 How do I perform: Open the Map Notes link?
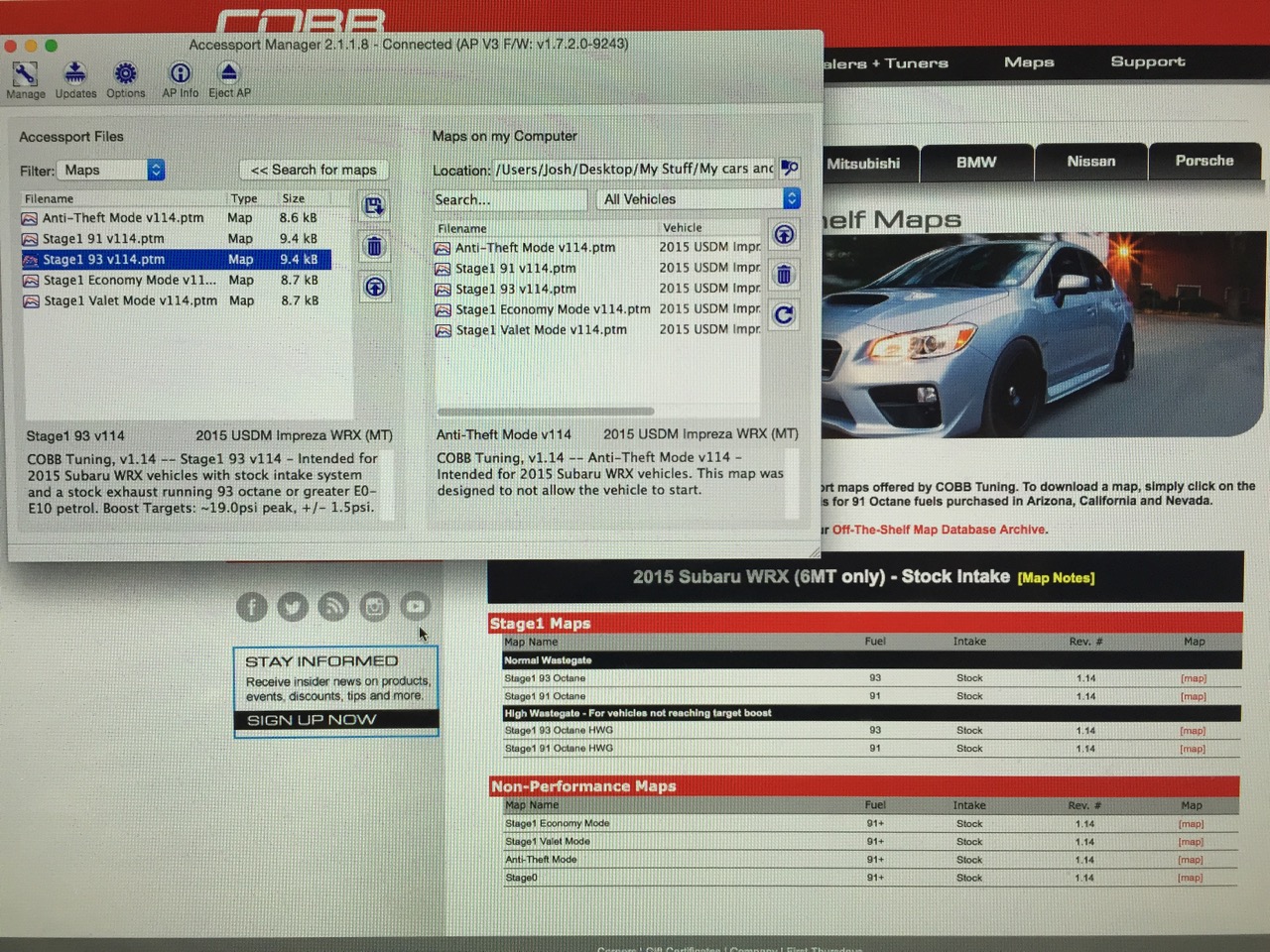pyautogui.click(x=1056, y=578)
